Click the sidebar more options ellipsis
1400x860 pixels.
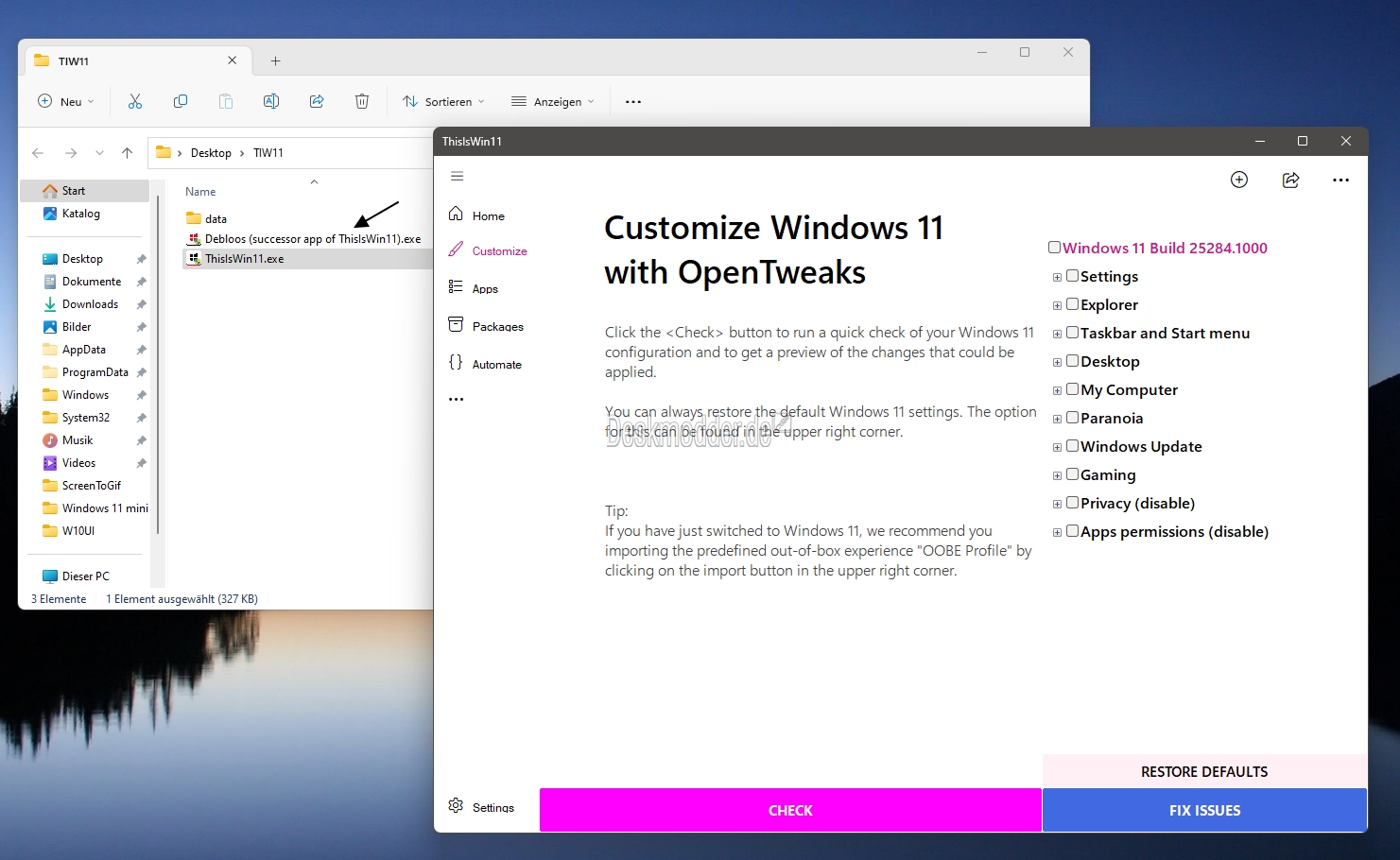click(x=457, y=400)
